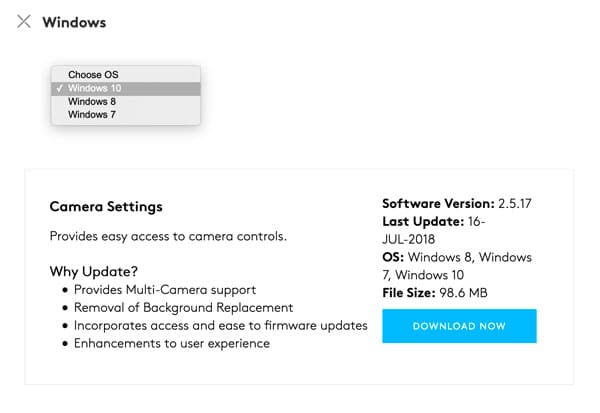Click the Enhancements to user experience bullet
The image size is (600, 413).
point(171,344)
